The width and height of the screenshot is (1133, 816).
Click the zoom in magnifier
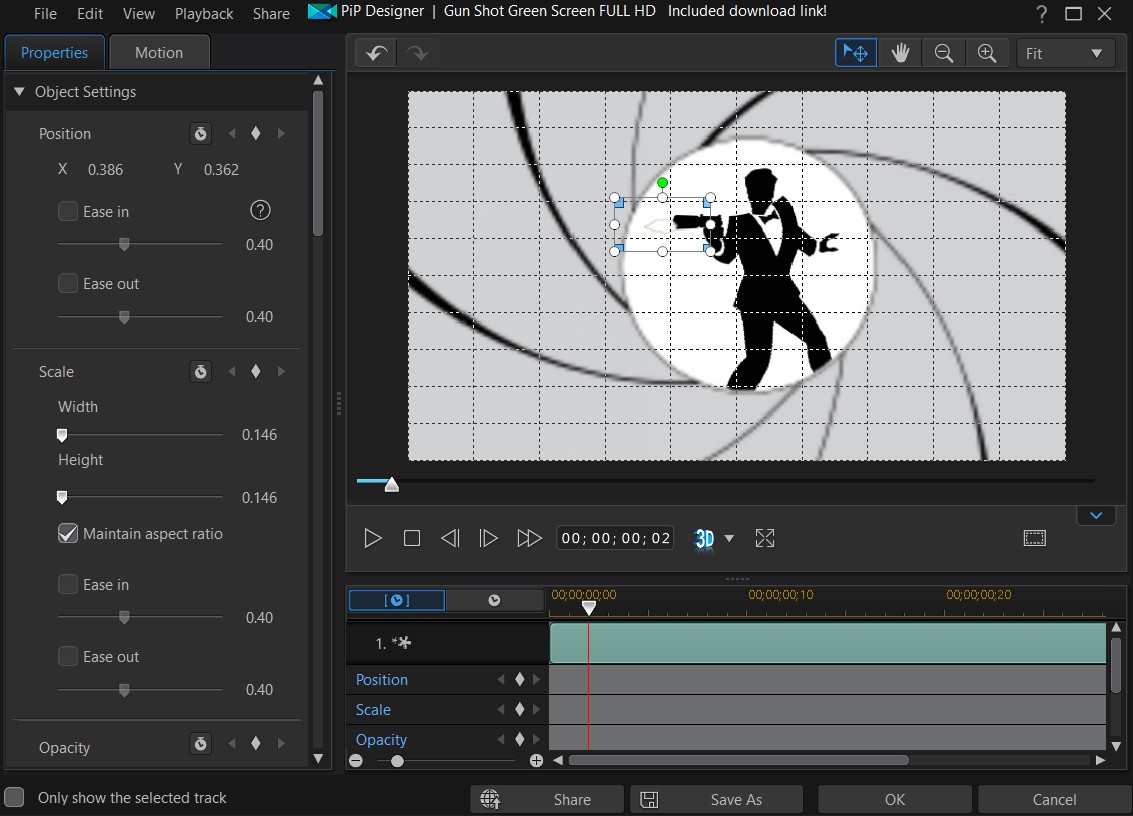987,53
